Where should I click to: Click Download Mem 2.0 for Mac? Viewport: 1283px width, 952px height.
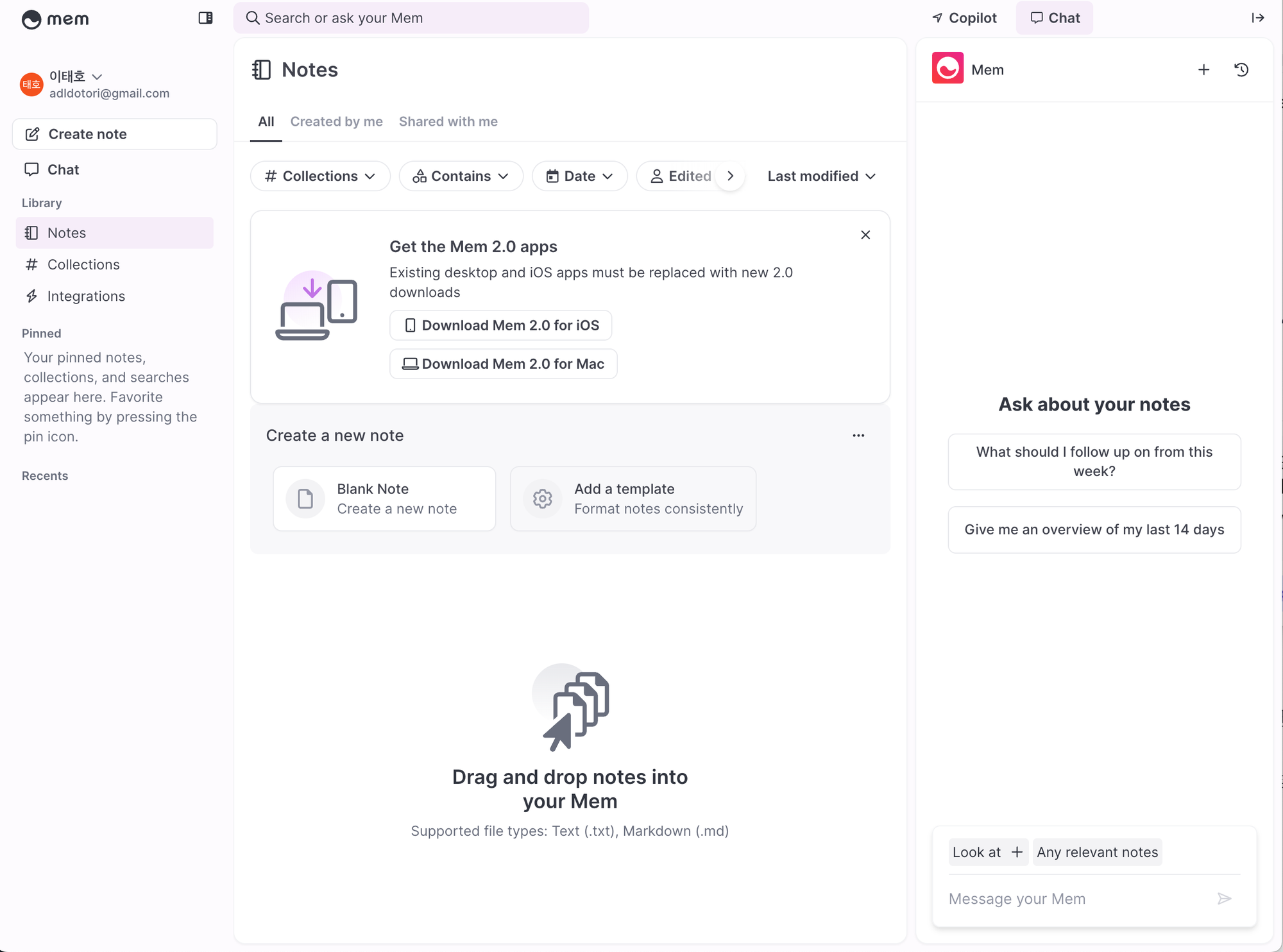pyautogui.click(x=504, y=364)
